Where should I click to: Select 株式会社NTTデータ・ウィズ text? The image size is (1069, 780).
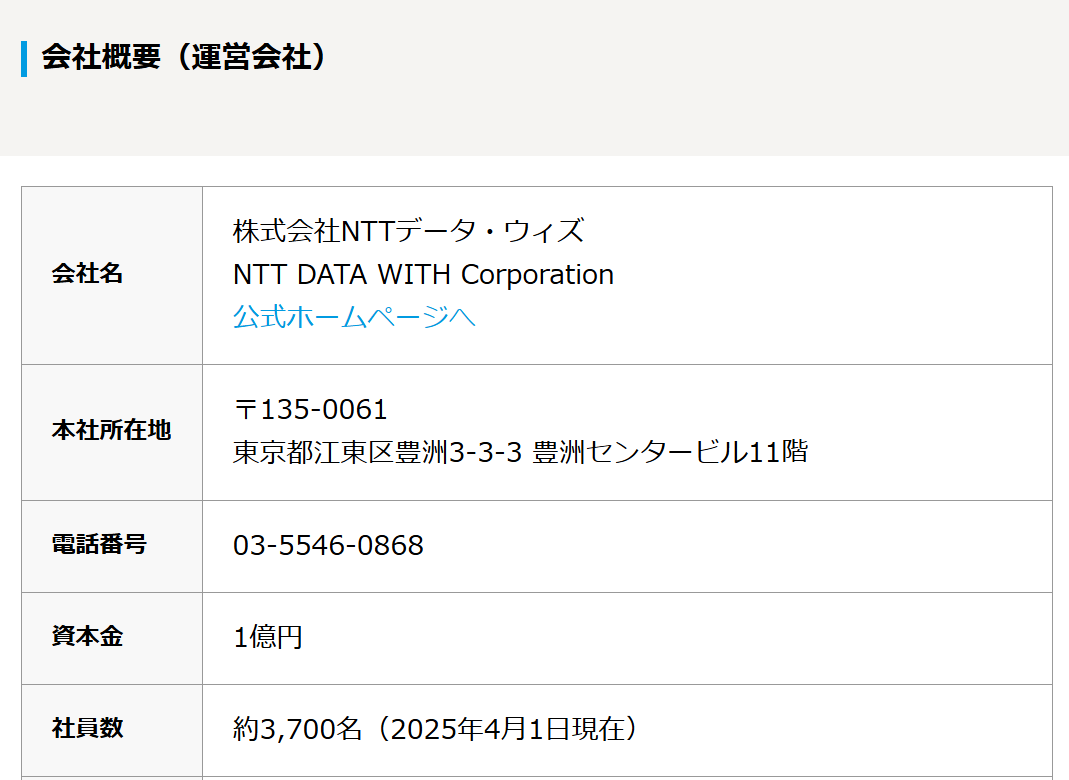click(x=408, y=230)
